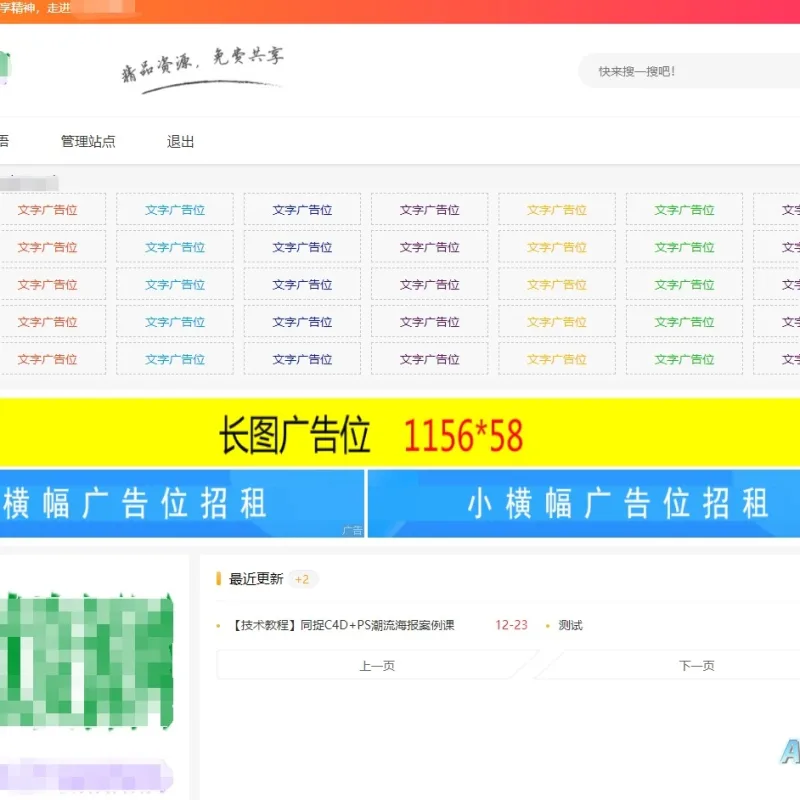Click the red 文字广告位 in the first row
The height and width of the screenshot is (800, 800).
pyautogui.click(x=47, y=210)
